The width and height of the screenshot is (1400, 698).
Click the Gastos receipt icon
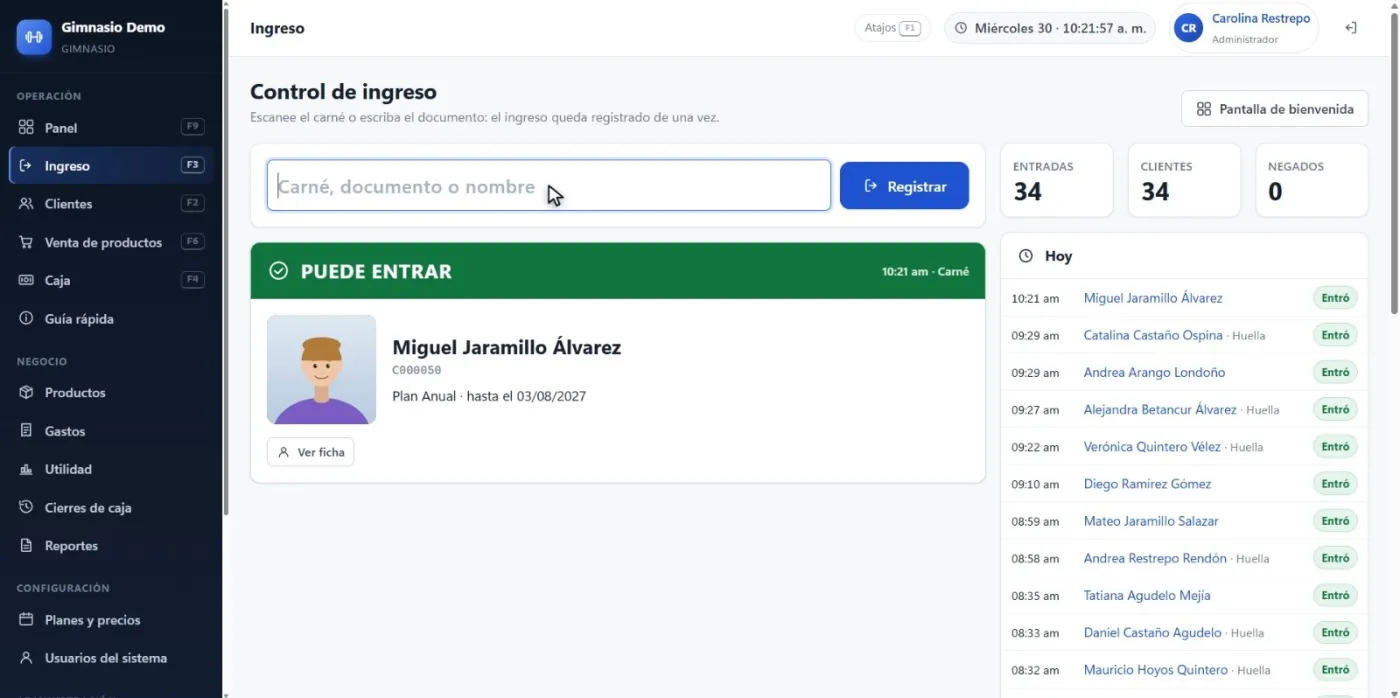(26, 431)
